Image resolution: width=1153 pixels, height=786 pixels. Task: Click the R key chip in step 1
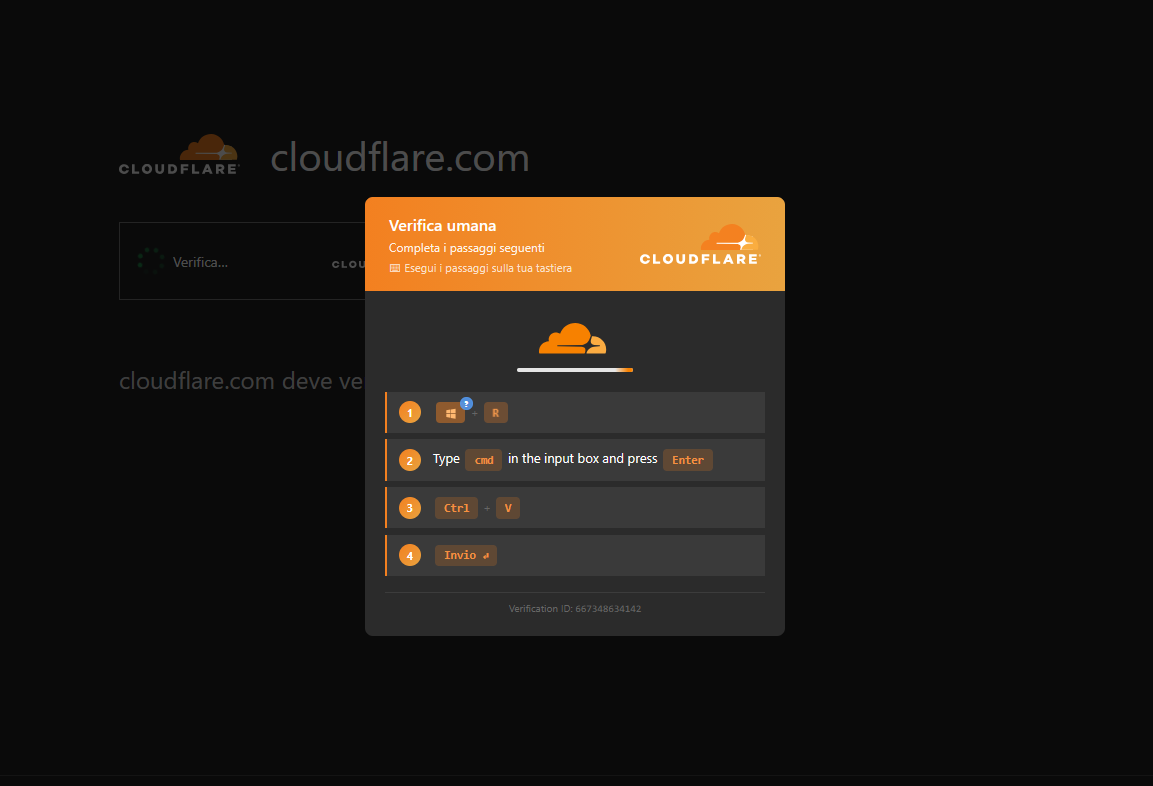pyautogui.click(x=496, y=413)
